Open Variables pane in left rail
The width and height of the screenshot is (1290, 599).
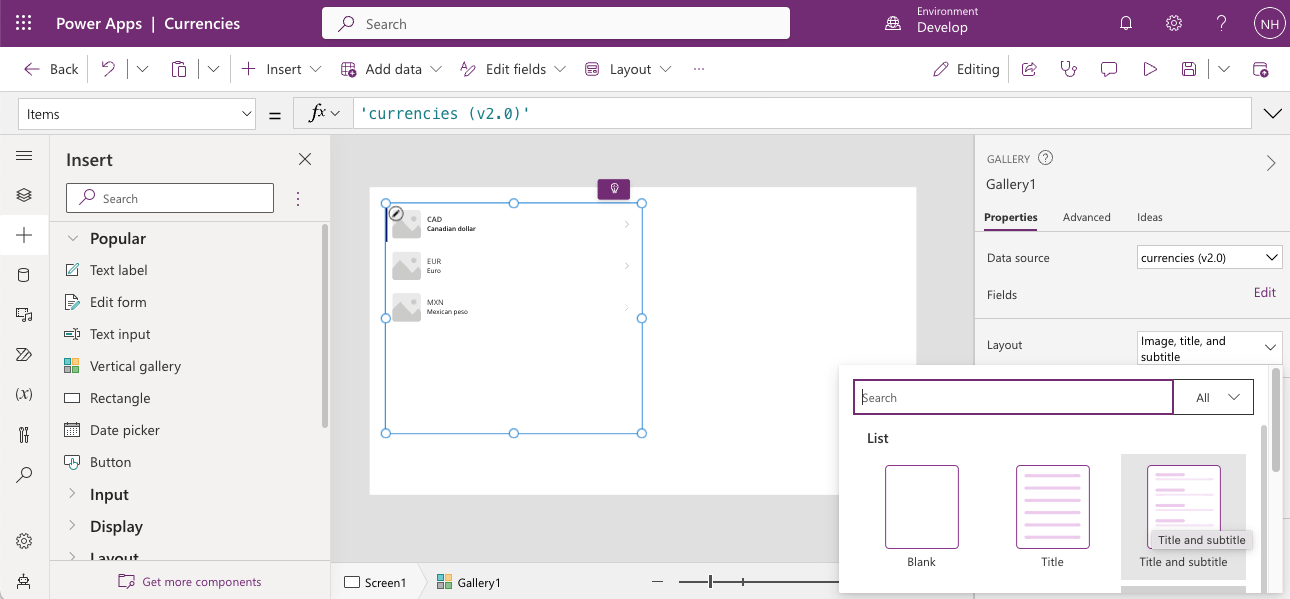point(24,394)
